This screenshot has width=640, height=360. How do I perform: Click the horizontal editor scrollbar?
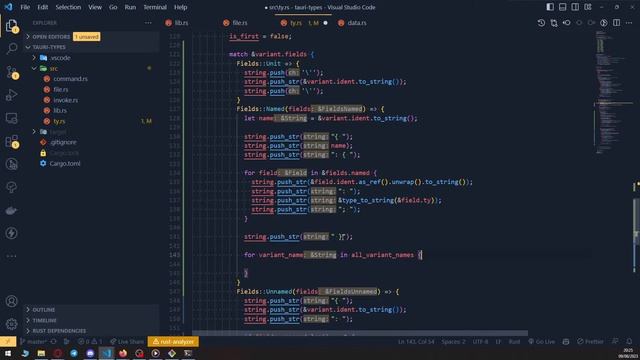click(x=360, y=333)
